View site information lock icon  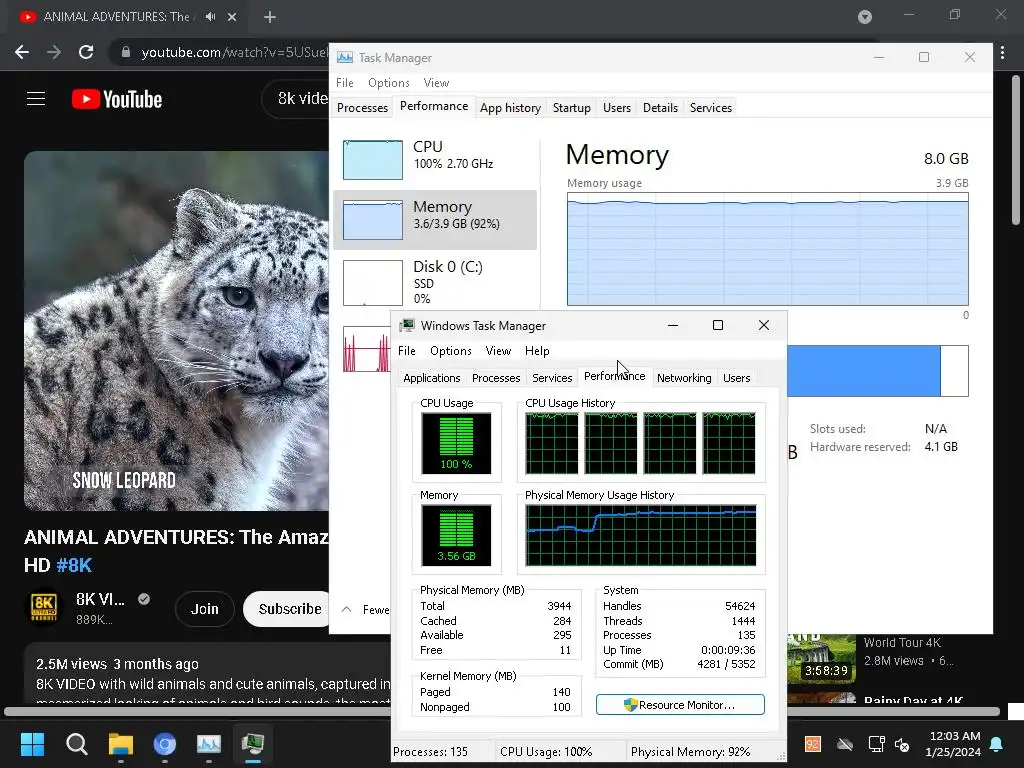pyautogui.click(x=126, y=52)
